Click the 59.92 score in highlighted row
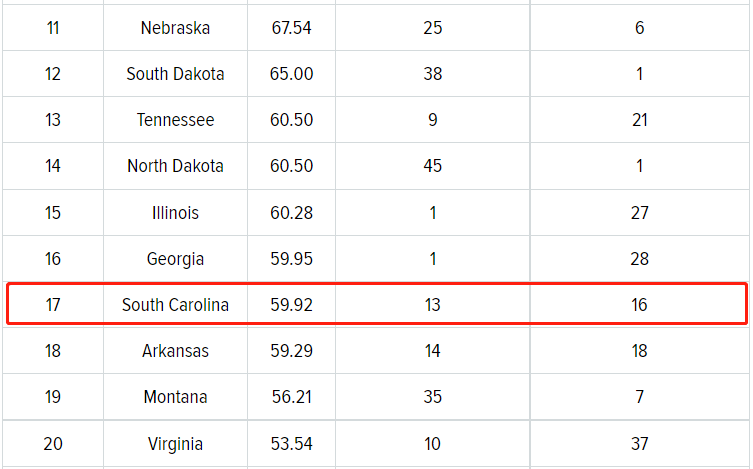The image size is (753, 469). (x=291, y=305)
